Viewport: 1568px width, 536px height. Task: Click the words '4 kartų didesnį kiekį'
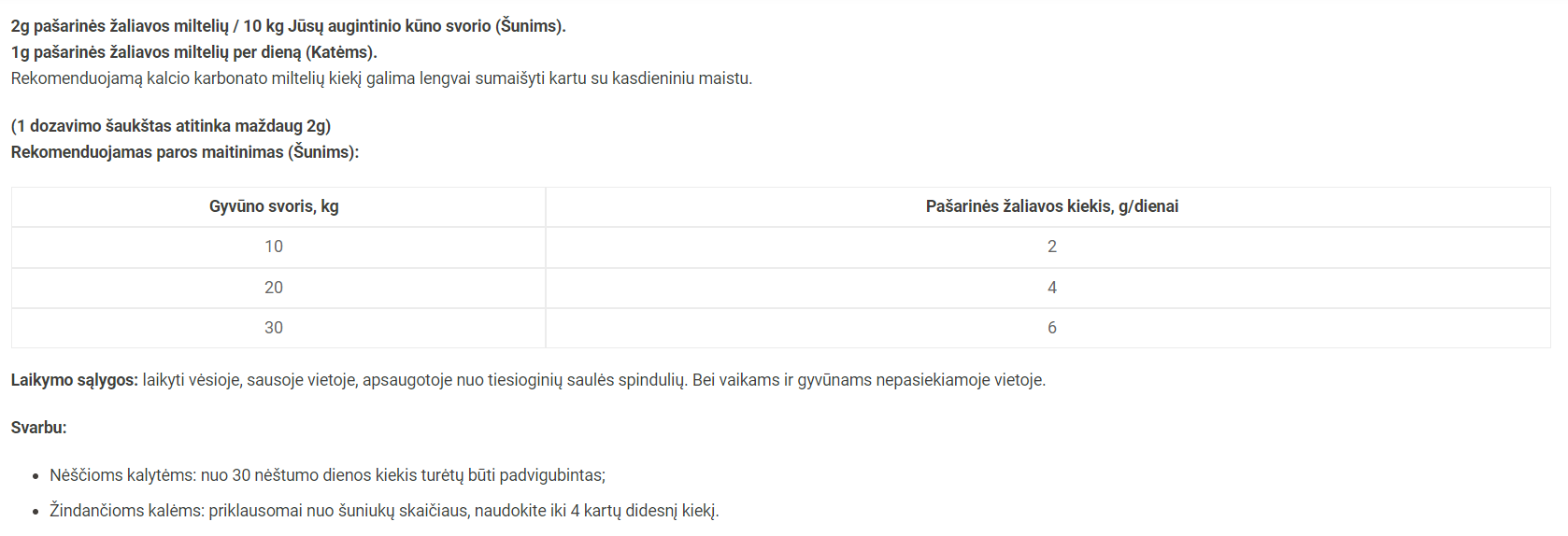click(x=645, y=511)
